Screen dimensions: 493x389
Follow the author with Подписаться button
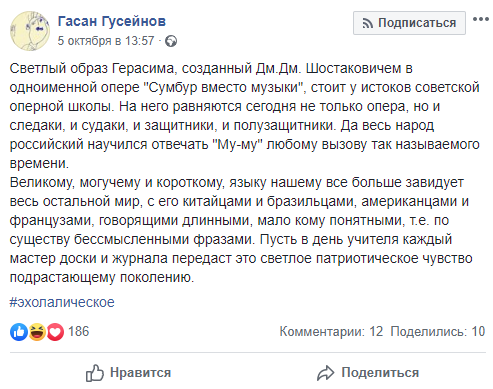(409, 23)
